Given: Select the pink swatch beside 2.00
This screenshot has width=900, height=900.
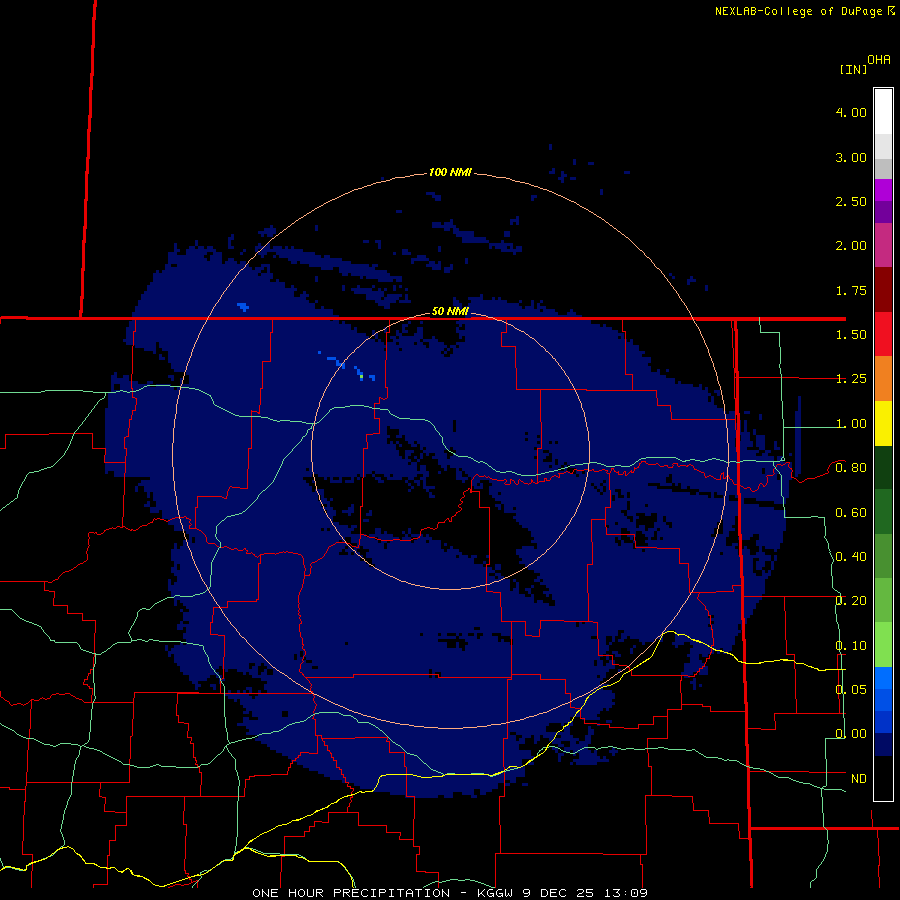Looking at the screenshot, I should point(883,245).
